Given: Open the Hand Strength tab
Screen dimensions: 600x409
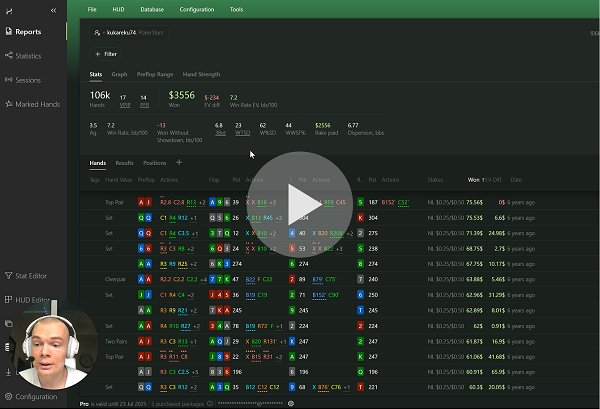Looking at the screenshot, I should 199,74.
